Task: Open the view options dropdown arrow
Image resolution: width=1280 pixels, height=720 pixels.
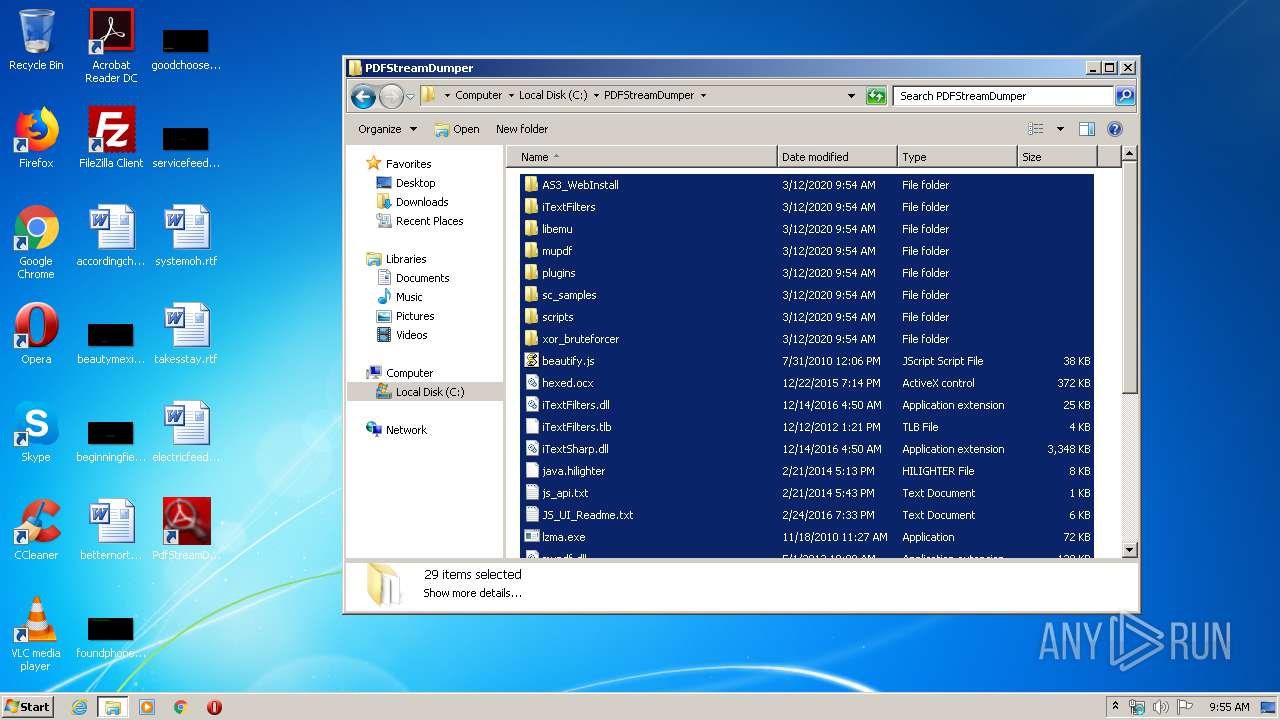Action: pos(1060,129)
